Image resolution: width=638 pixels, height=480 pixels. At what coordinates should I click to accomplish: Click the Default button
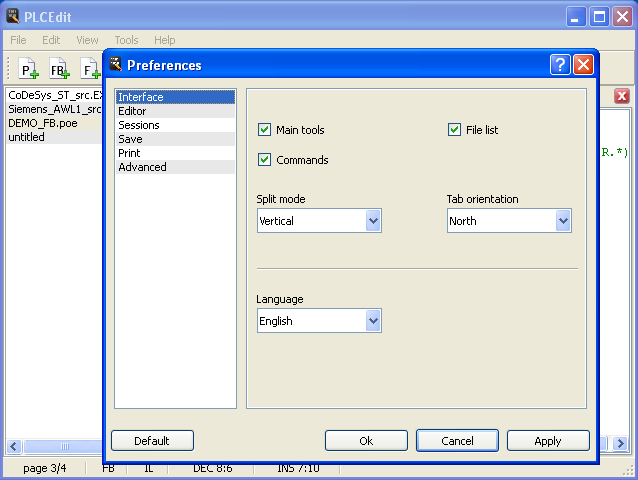(x=152, y=441)
